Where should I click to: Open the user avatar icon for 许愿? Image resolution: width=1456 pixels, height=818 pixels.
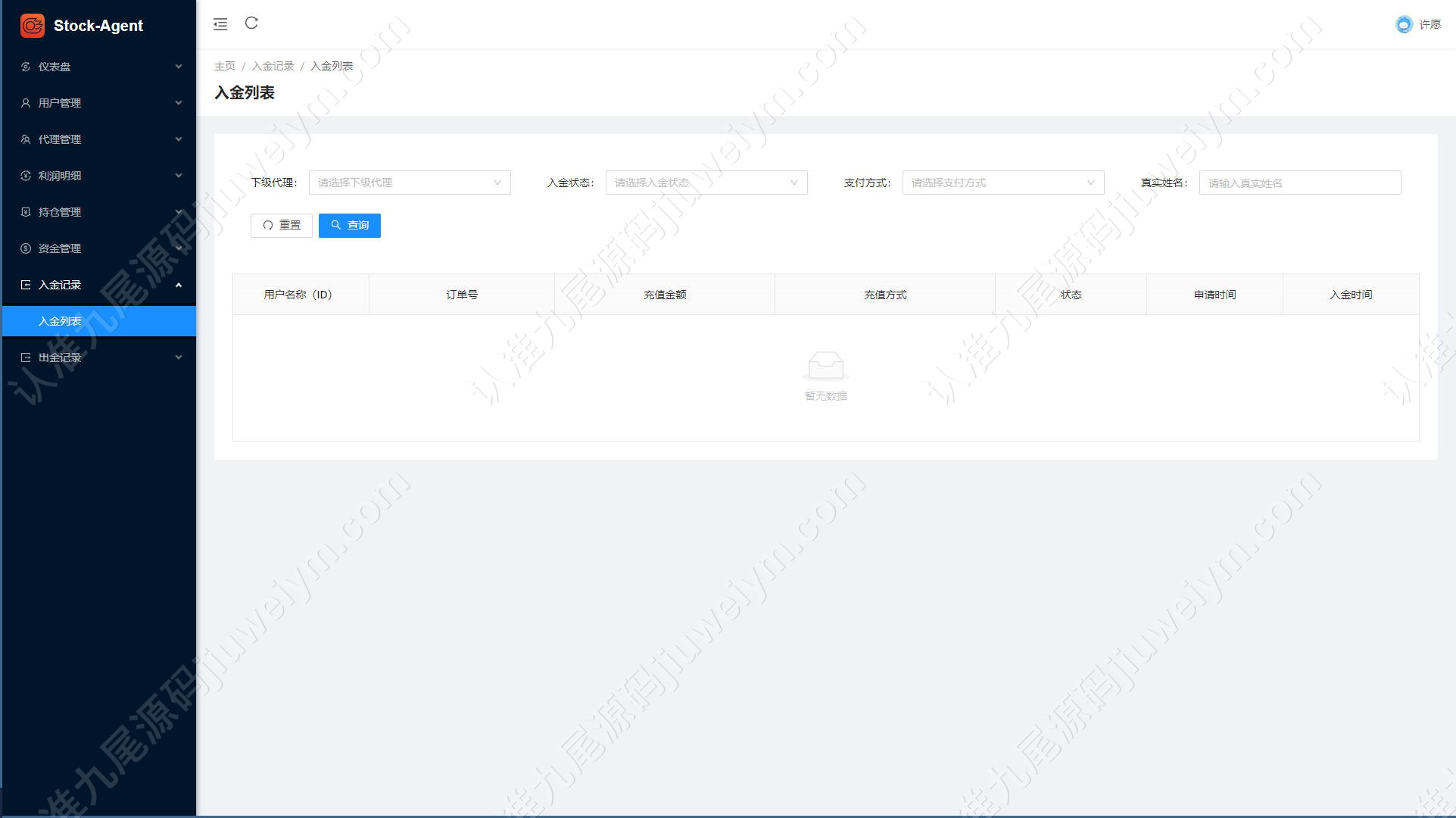point(1404,24)
